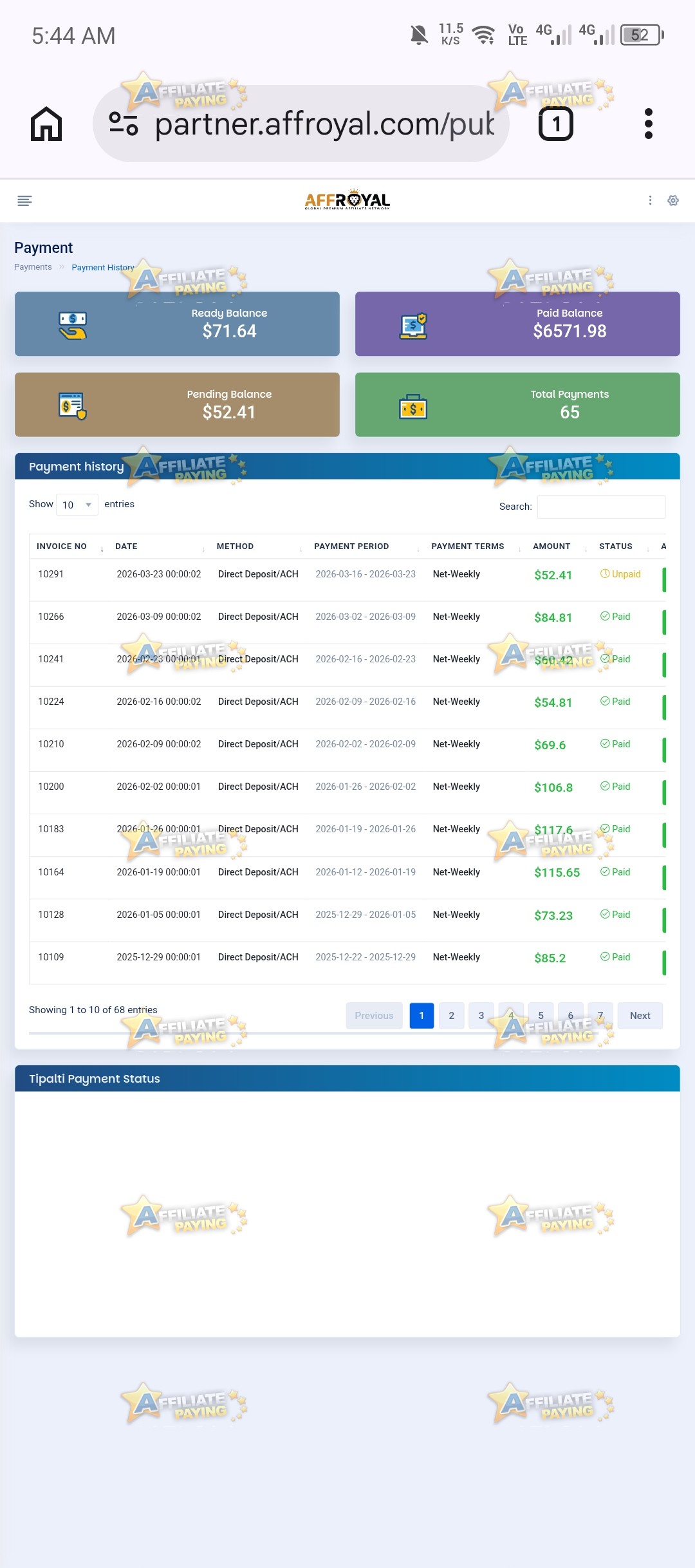
Task: Go to pagination page 1
Action: pos(422,1016)
